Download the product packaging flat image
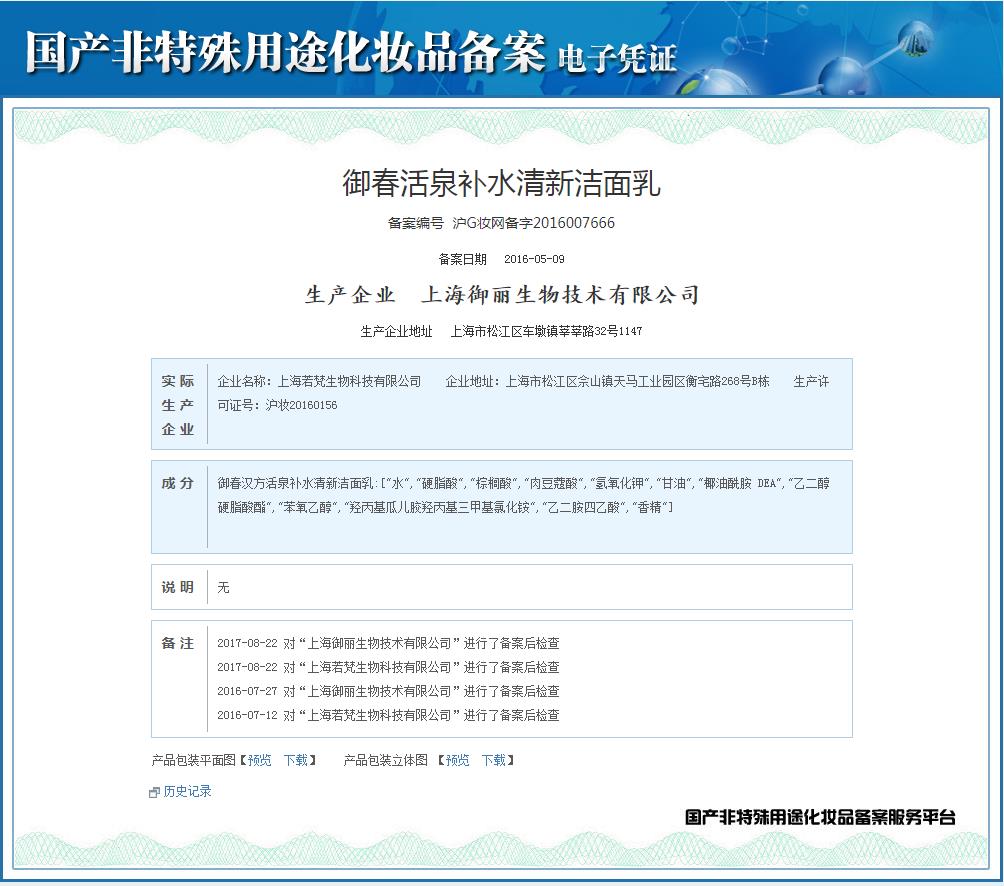Screen dimensions: 1004x886 [x=296, y=760]
